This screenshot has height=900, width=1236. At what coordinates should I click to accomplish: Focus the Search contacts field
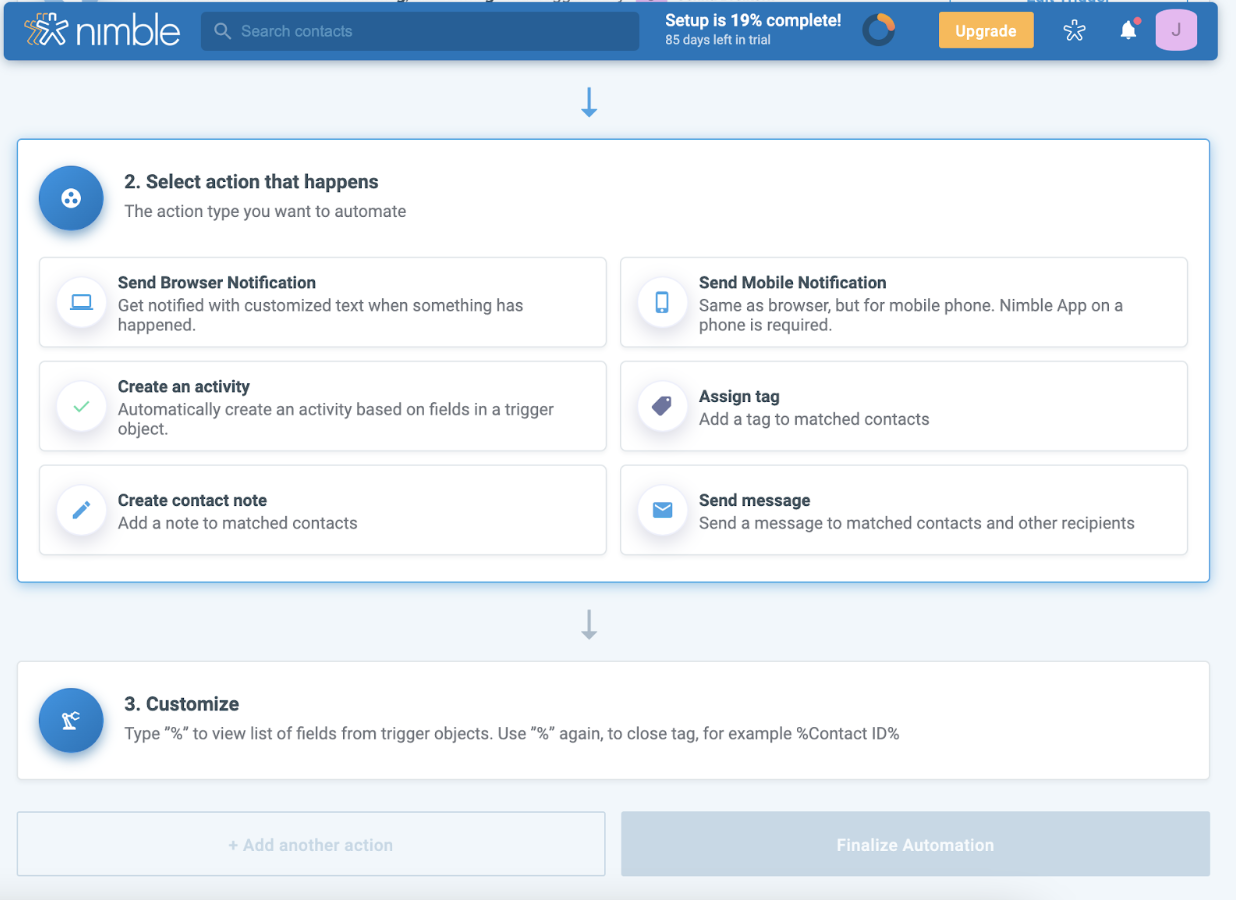point(420,31)
